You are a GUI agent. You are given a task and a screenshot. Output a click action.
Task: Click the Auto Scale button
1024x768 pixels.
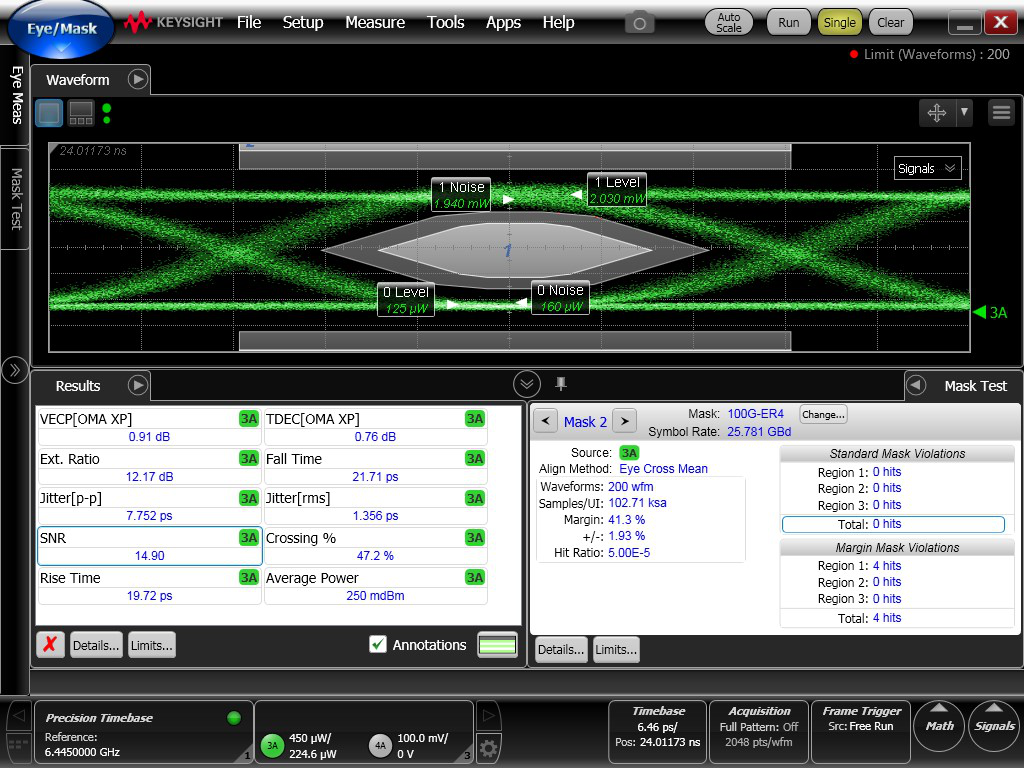(x=729, y=22)
